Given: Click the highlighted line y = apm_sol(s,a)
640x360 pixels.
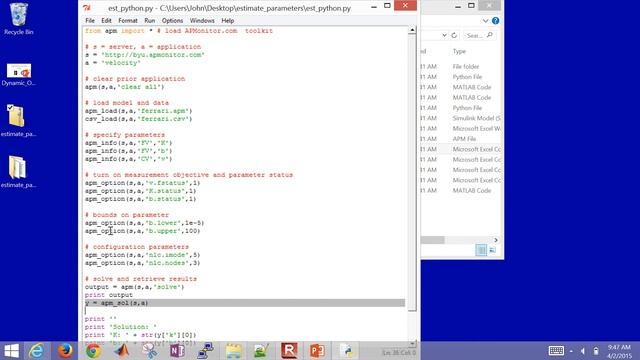Looking at the screenshot, I should [x=245, y=303].
